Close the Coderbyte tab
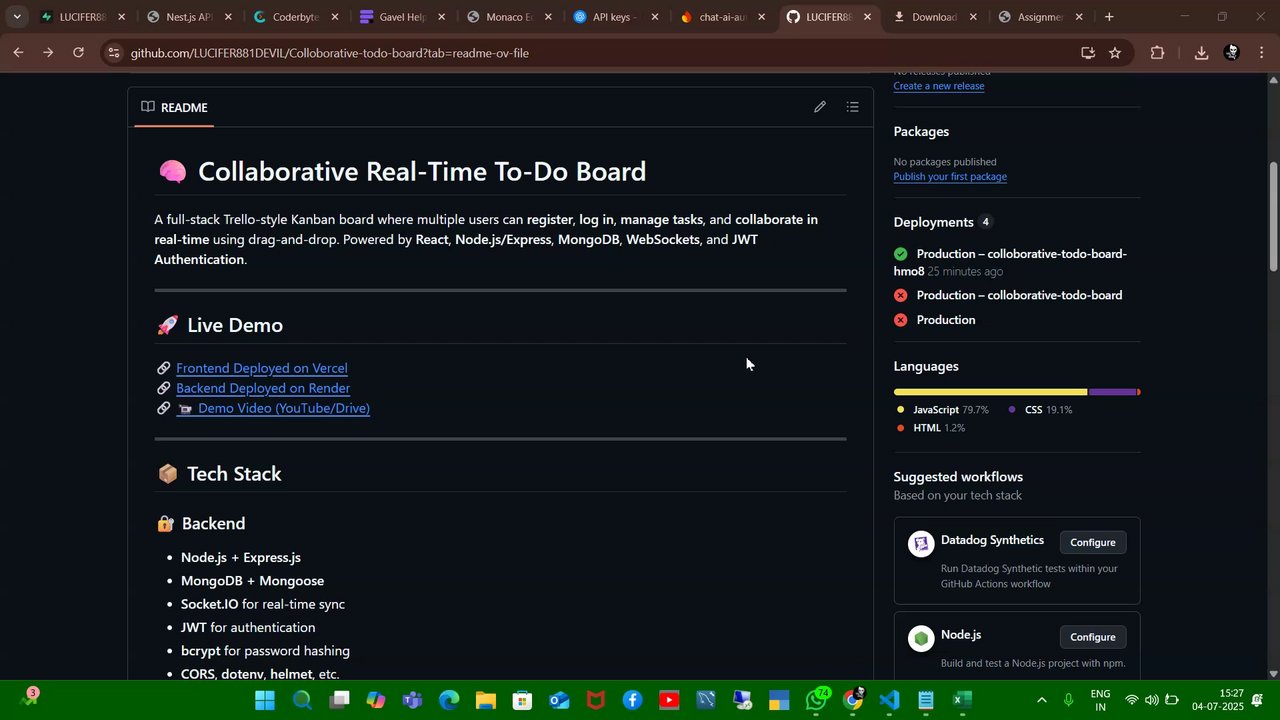 coord(335,17)
